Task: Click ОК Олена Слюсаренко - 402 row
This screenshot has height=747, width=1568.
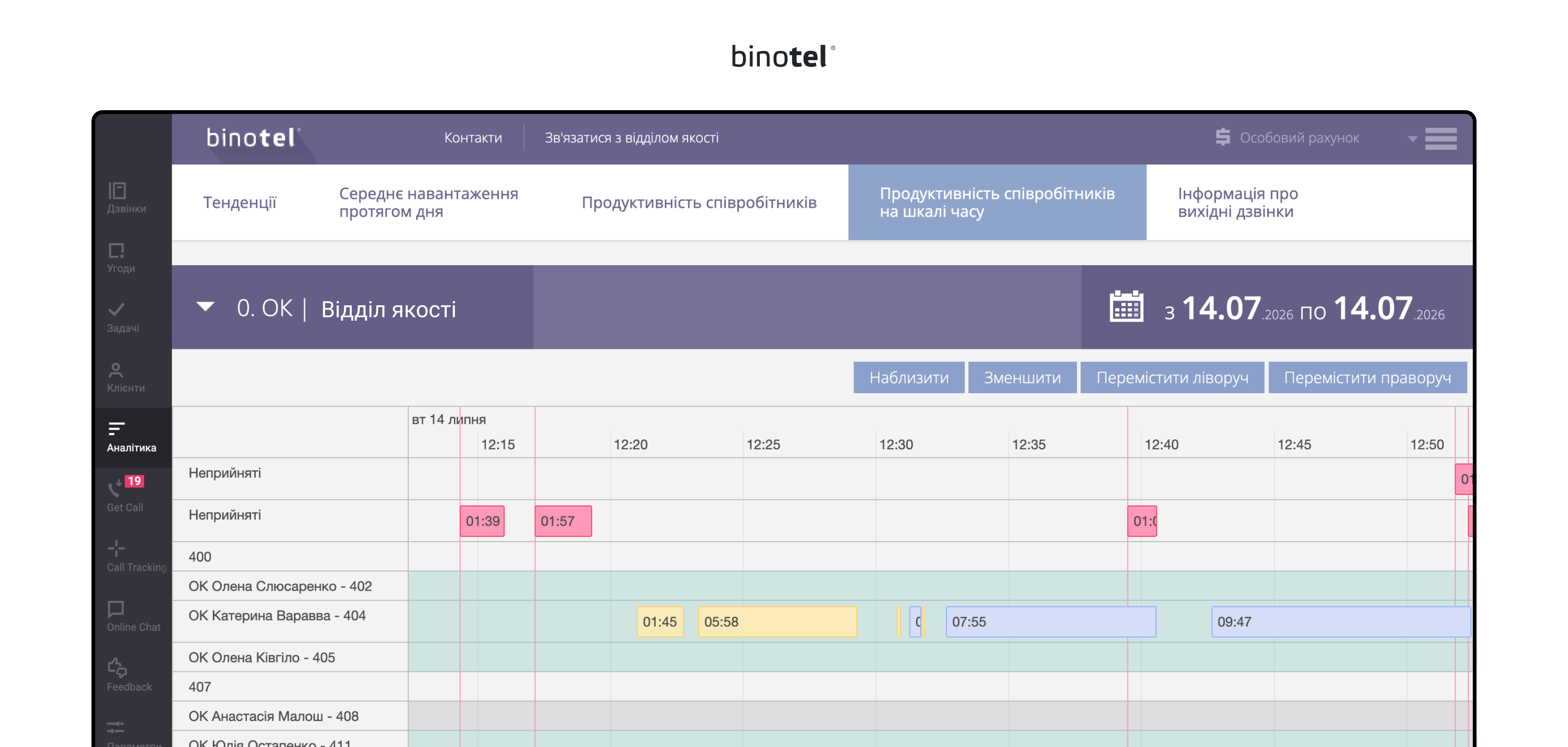Action: point(280,585)
